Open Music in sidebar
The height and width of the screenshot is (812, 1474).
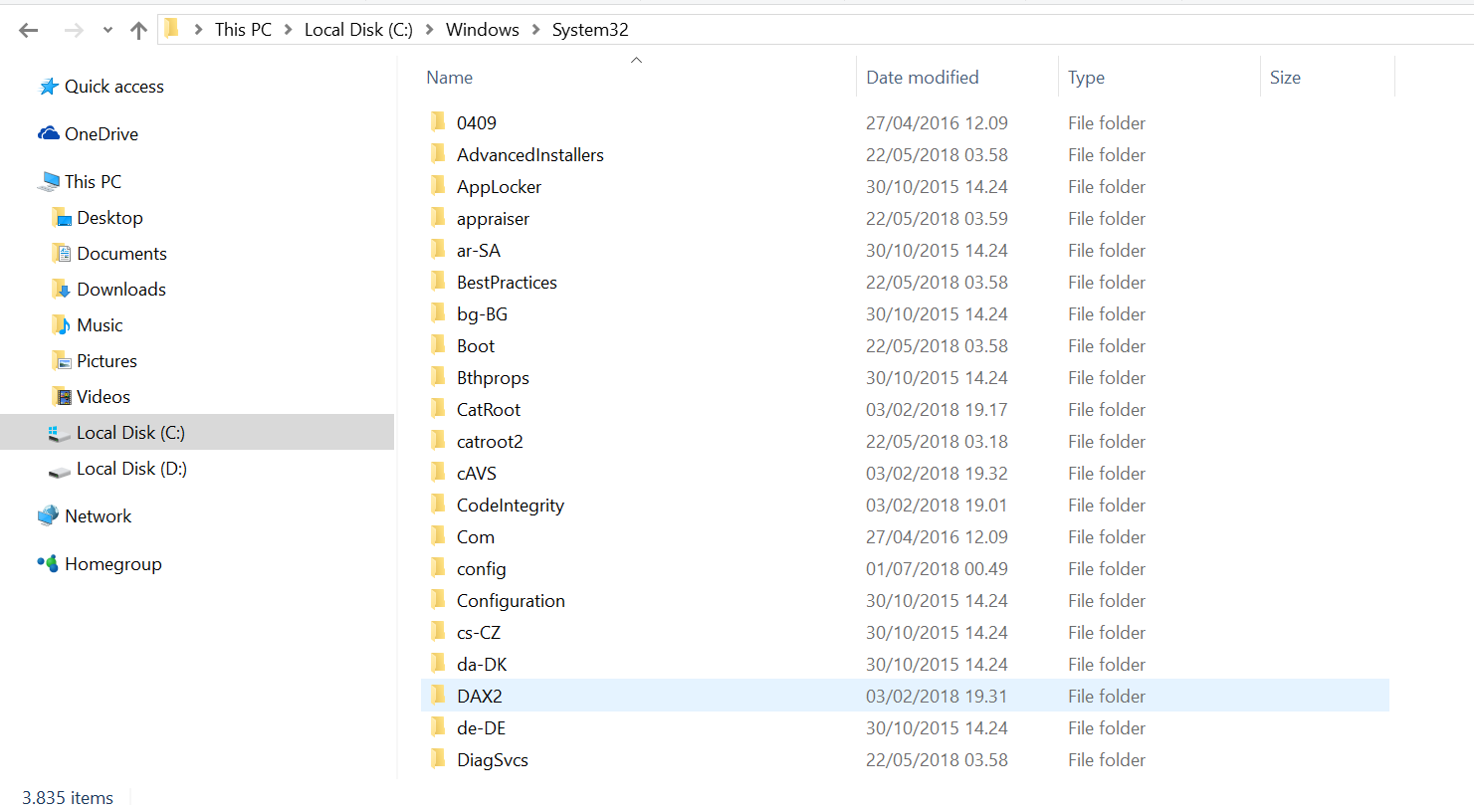pyautogui.click(x=101, y=325)
